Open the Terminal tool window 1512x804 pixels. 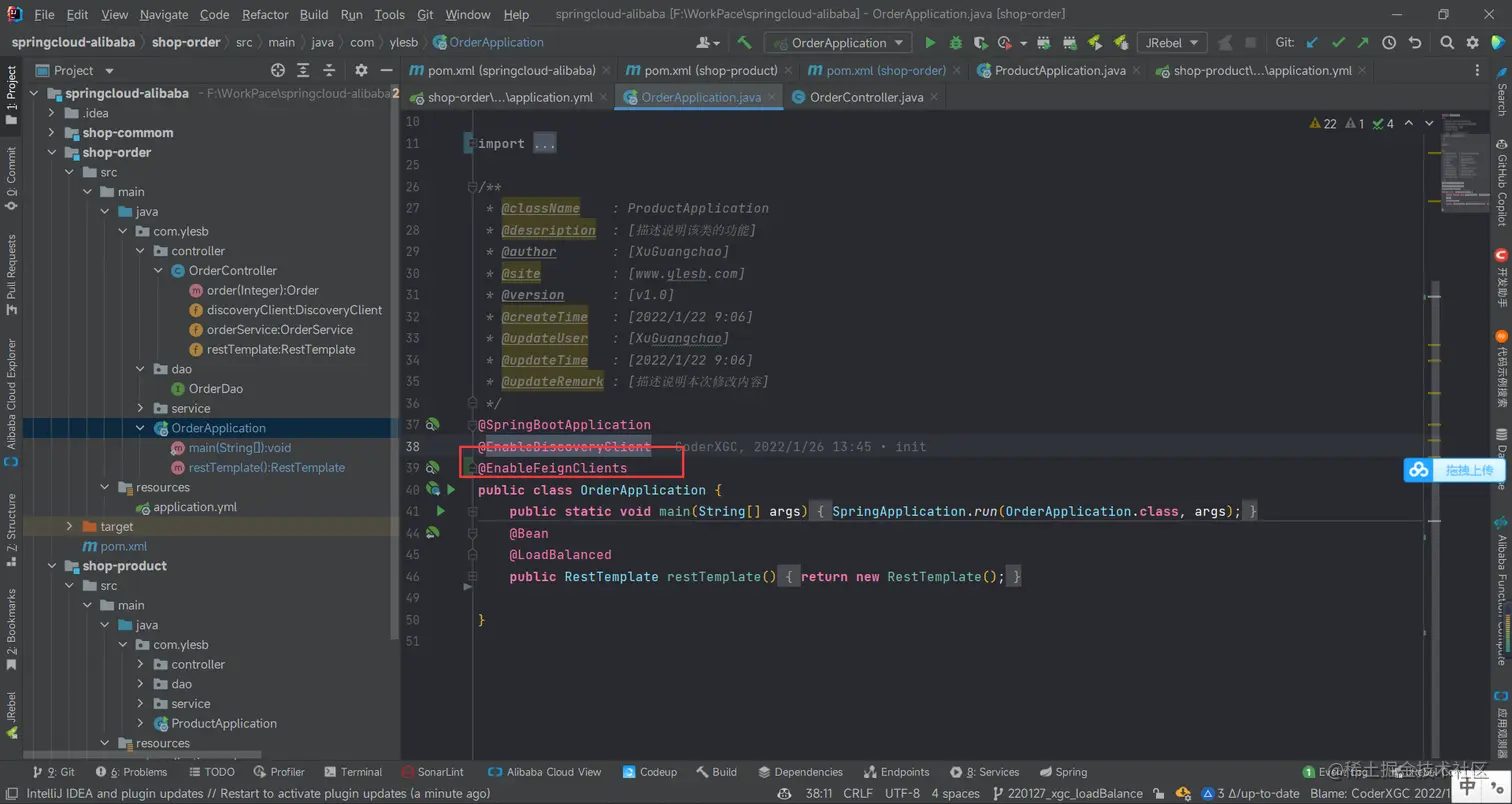(x=352, y=772)
